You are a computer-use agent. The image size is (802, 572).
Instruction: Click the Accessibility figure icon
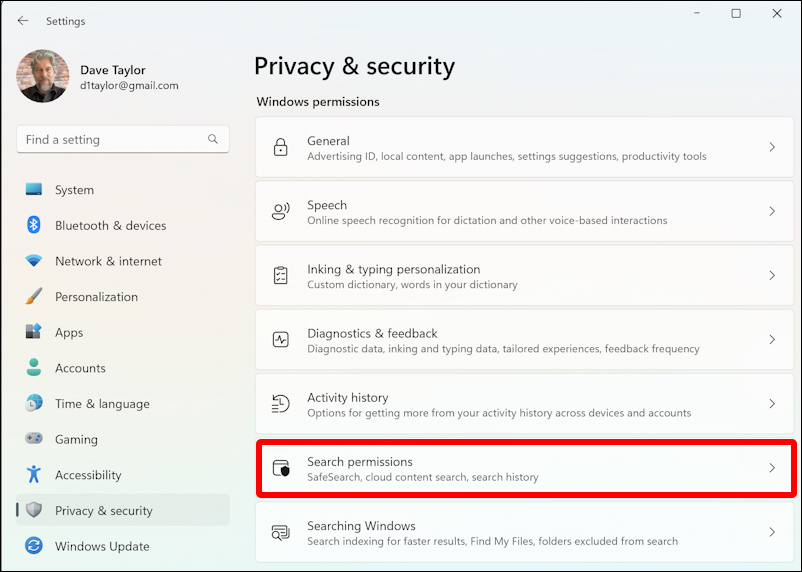(34, 475)
